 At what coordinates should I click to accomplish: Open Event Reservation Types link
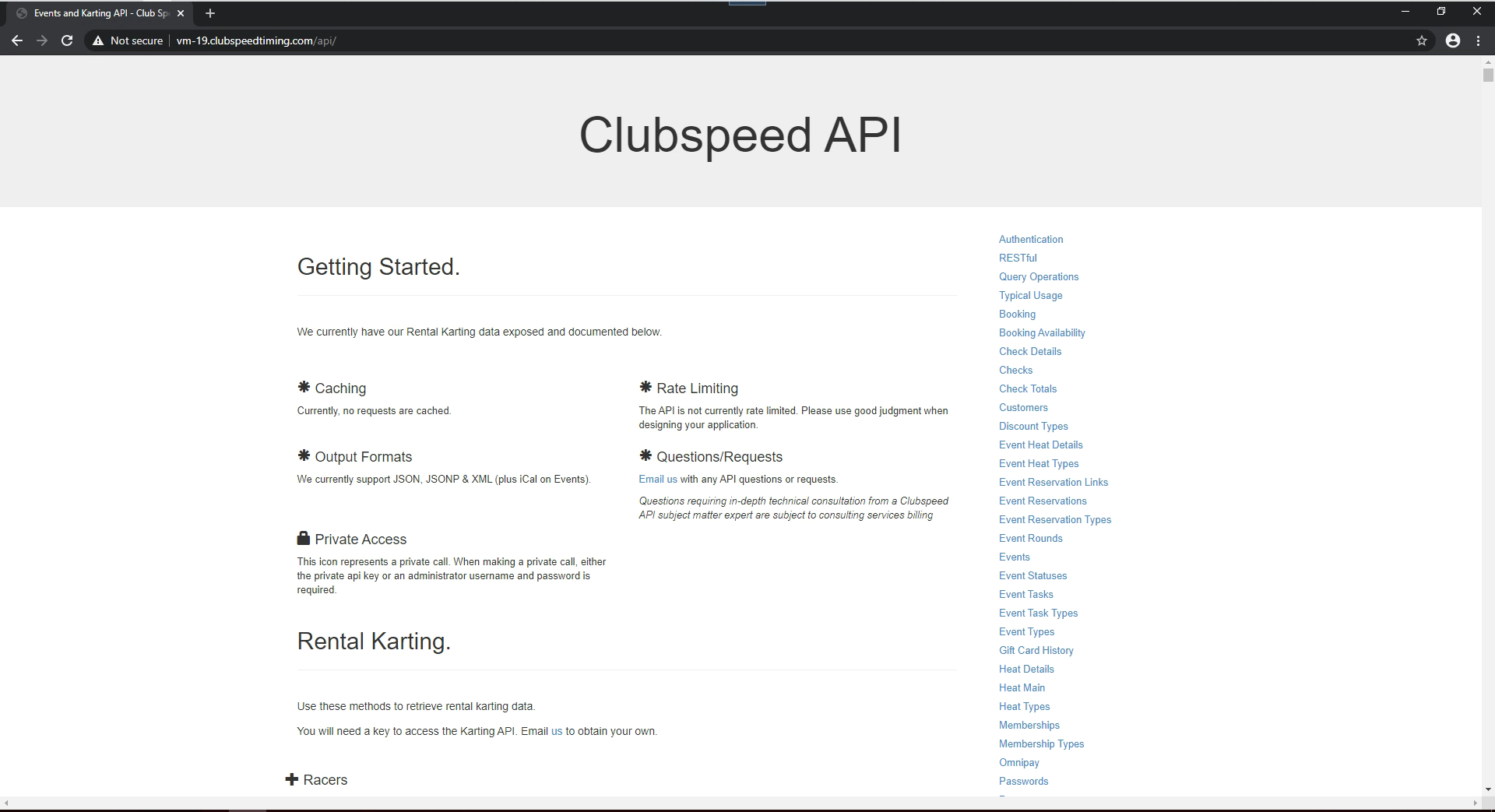tap(1055, 520)
